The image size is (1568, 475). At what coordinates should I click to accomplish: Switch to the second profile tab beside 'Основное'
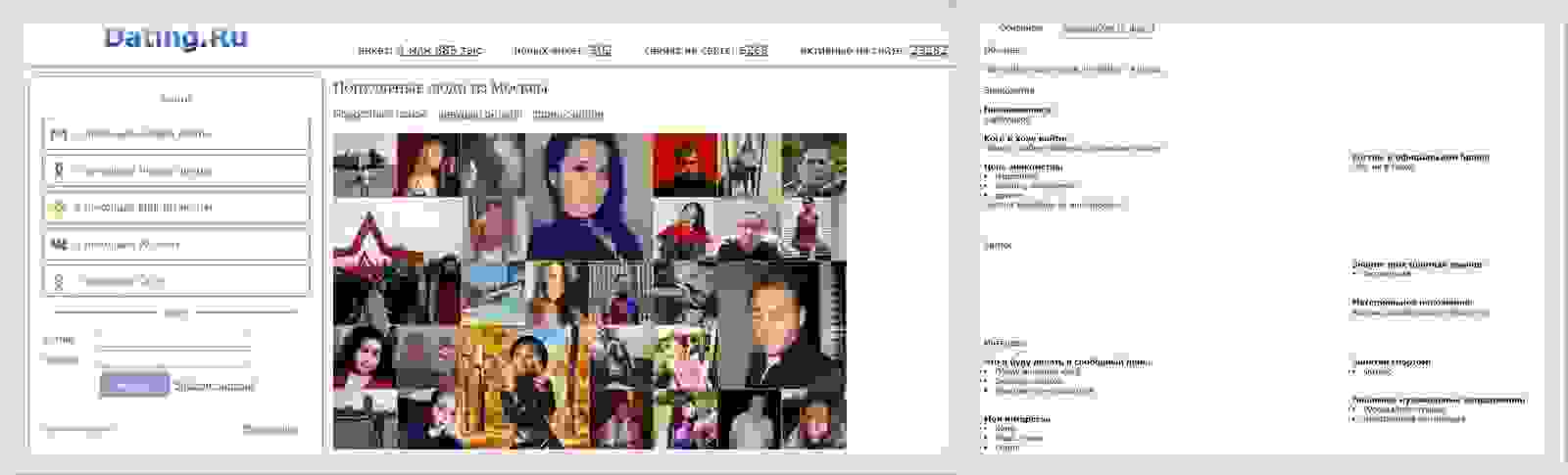click(1108, 28)
